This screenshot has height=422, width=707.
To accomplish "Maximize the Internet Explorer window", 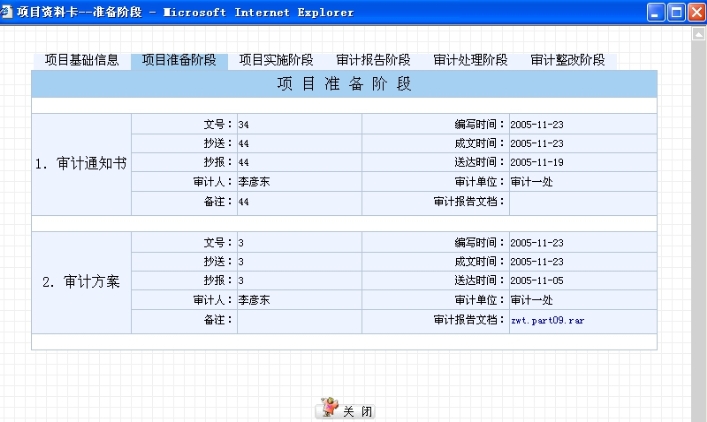I will pos(676,12).
